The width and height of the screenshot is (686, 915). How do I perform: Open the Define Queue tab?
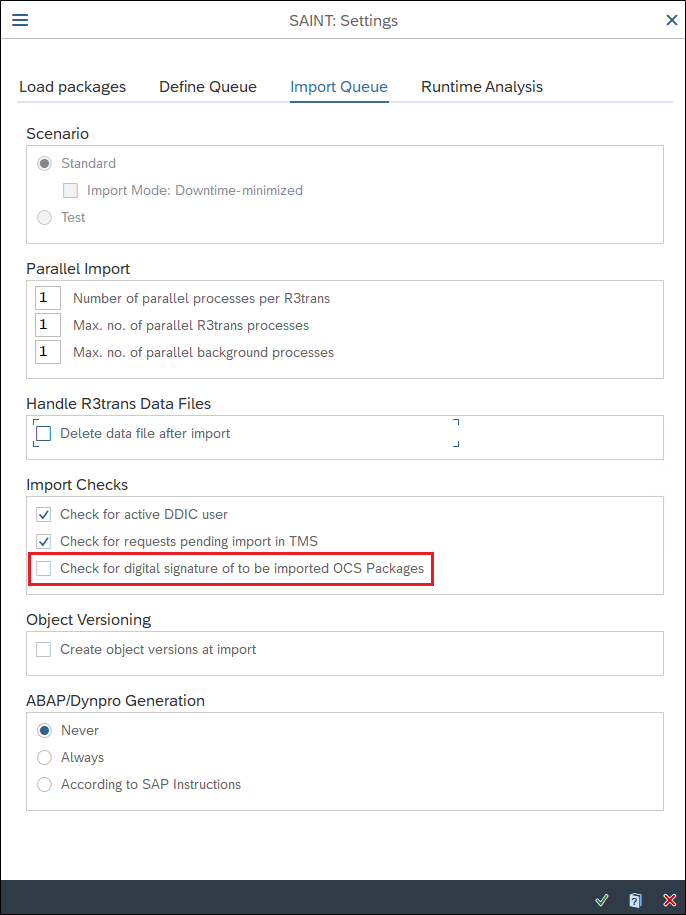pos(208,87)
